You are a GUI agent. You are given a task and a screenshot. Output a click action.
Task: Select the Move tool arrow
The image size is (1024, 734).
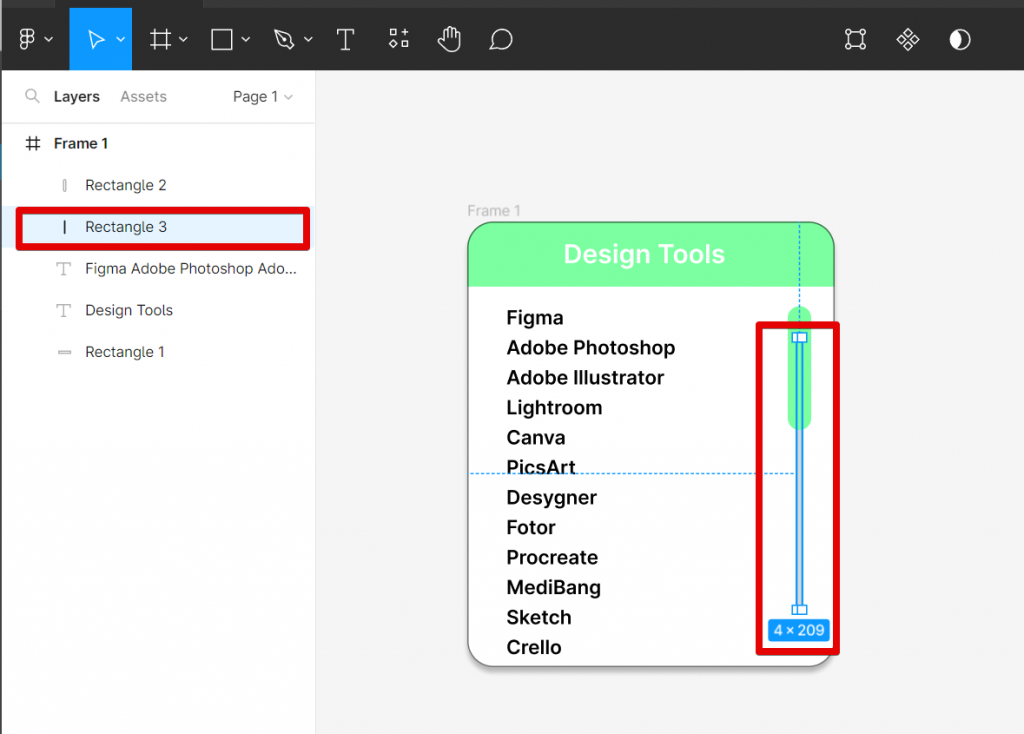[95, 39]
